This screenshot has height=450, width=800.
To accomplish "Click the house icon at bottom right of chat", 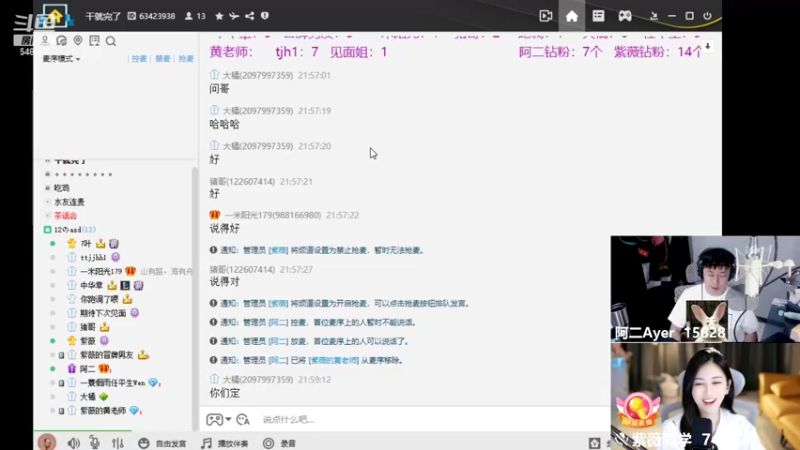I will (594, 443).
